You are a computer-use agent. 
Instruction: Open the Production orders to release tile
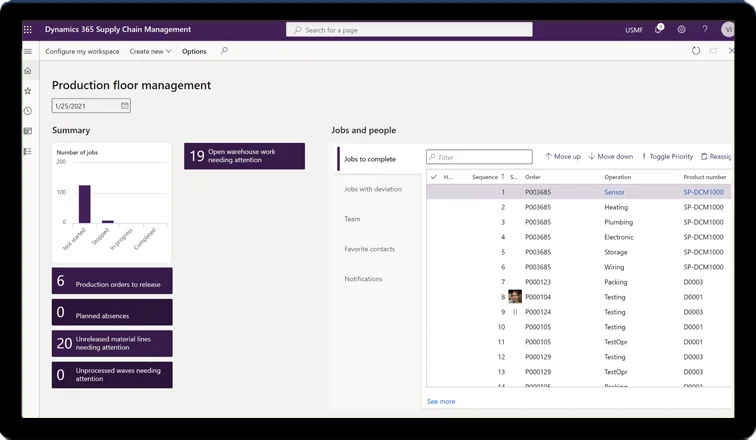point(112,282)
